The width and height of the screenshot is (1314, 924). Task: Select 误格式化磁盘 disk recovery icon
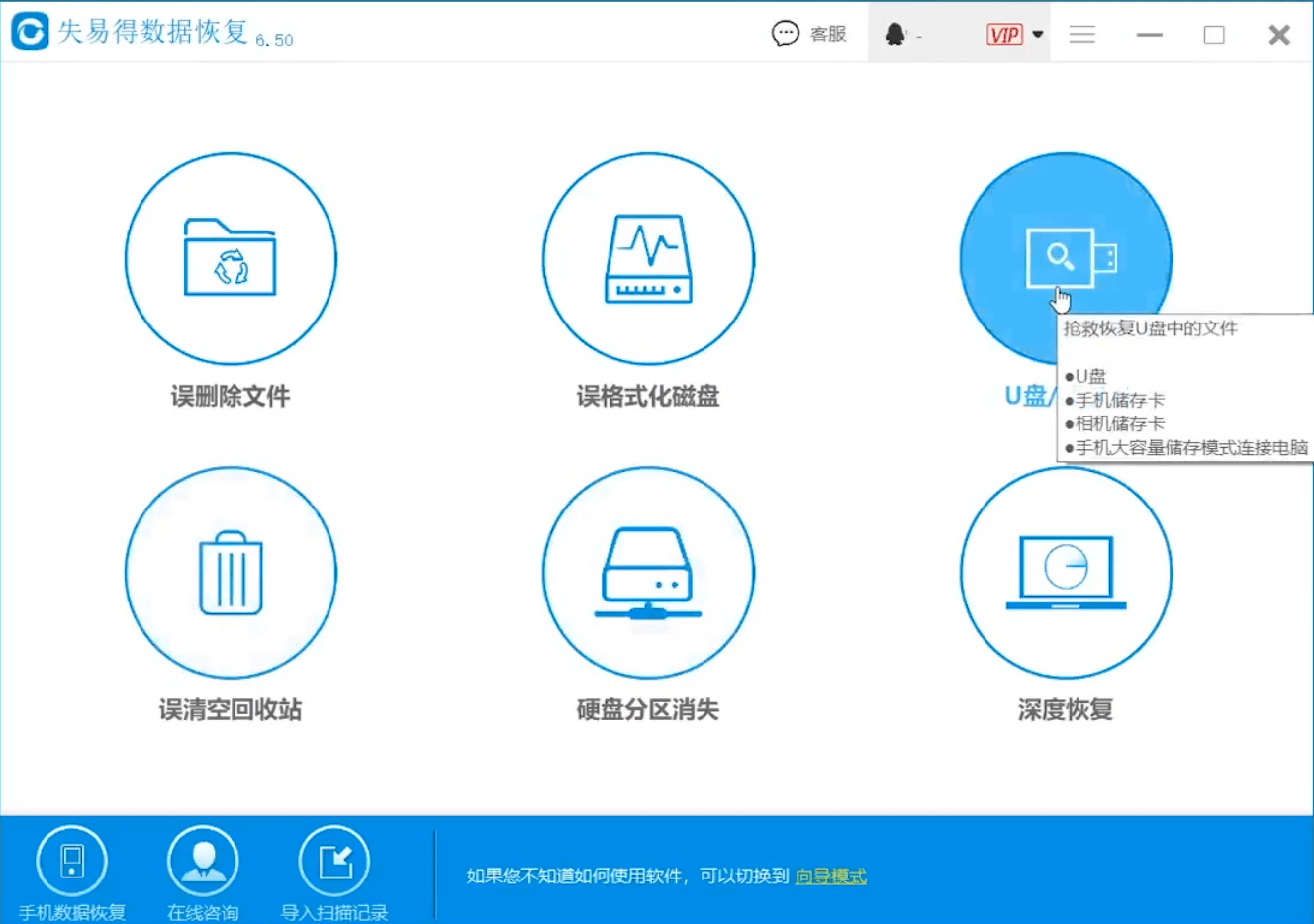click(x=647, y=257)
